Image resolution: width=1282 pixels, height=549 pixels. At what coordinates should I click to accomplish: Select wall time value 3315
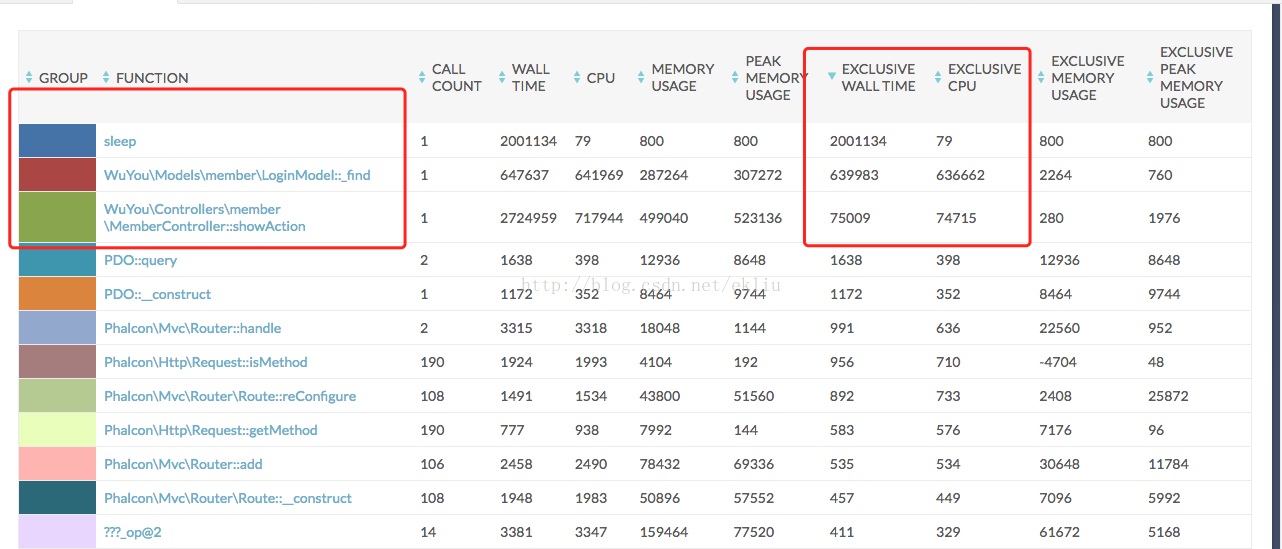516,328
